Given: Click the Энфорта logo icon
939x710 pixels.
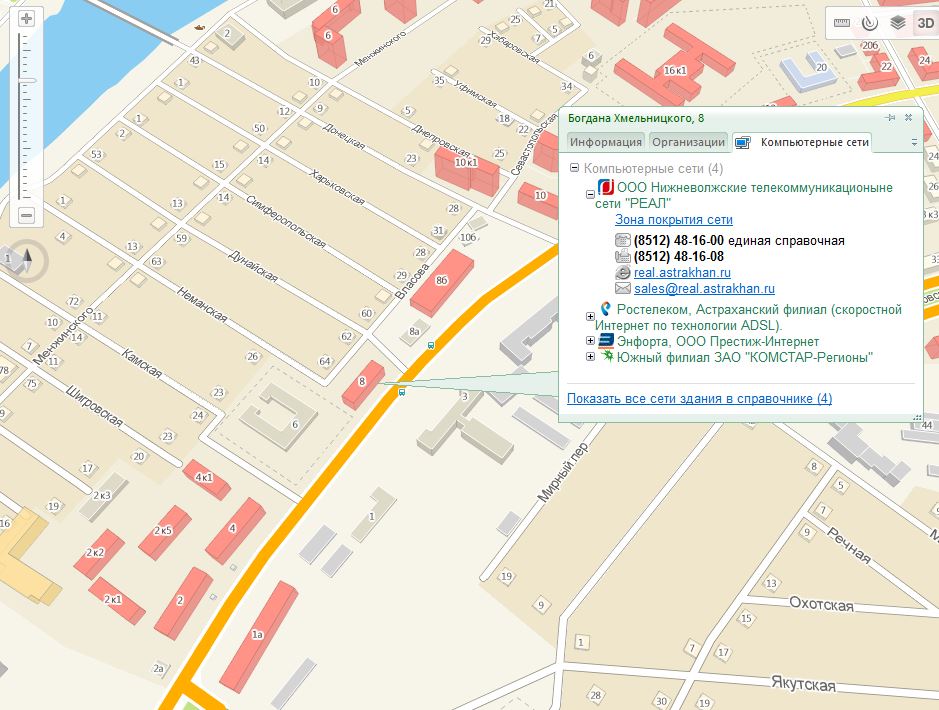Looking at the screenshot, I should [606, 341].
